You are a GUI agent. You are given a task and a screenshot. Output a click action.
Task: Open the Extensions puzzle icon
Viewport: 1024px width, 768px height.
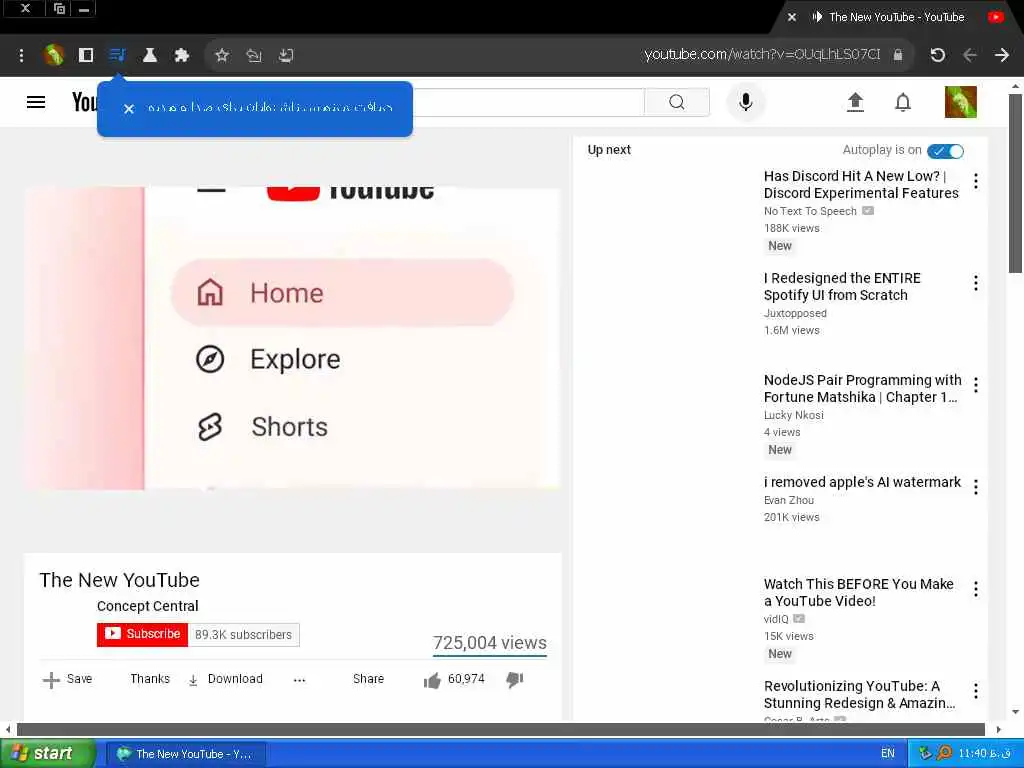pyautogui.click(x=182, y=55)
